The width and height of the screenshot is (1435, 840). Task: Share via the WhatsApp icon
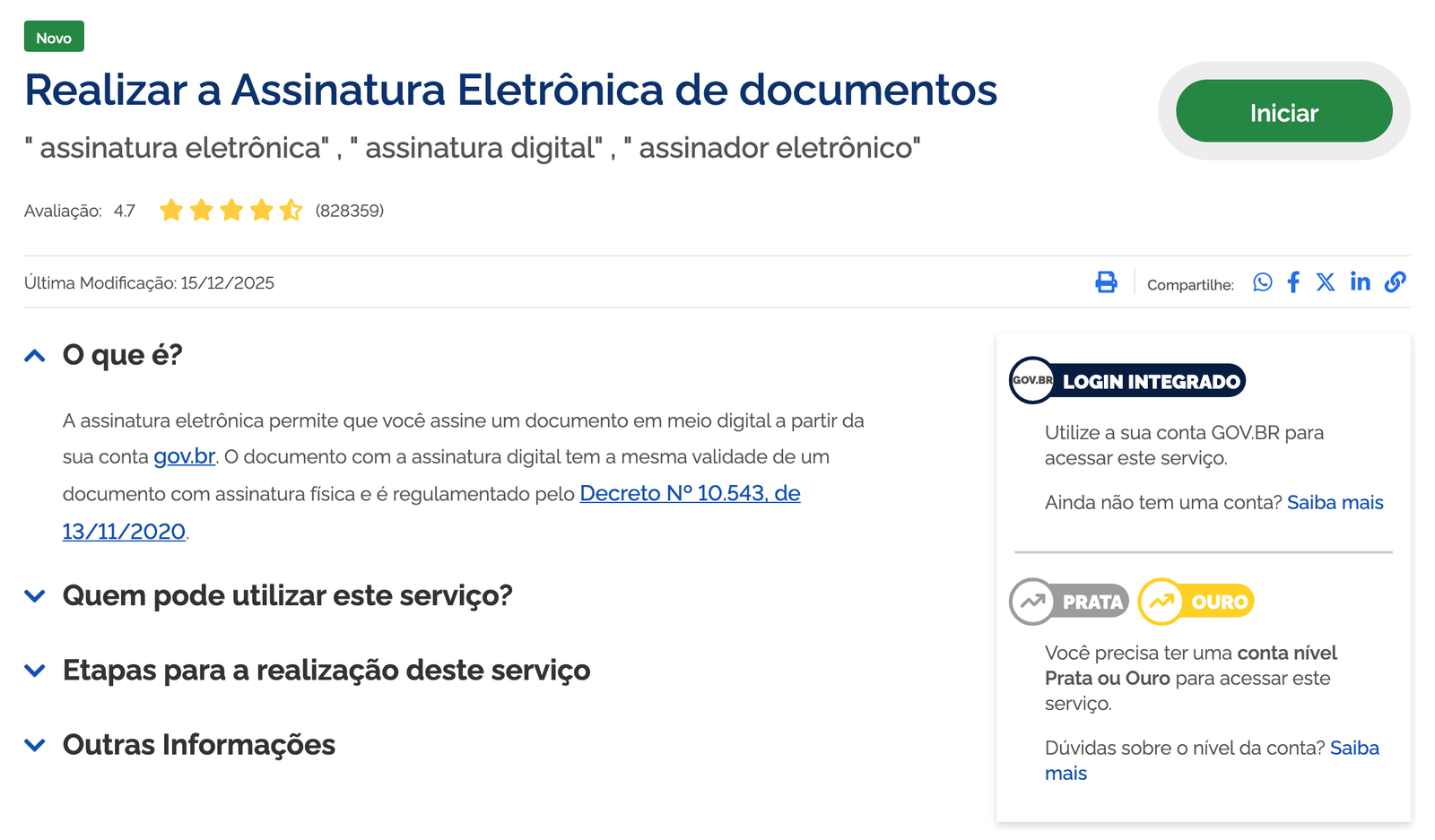tap(1263, 282)
